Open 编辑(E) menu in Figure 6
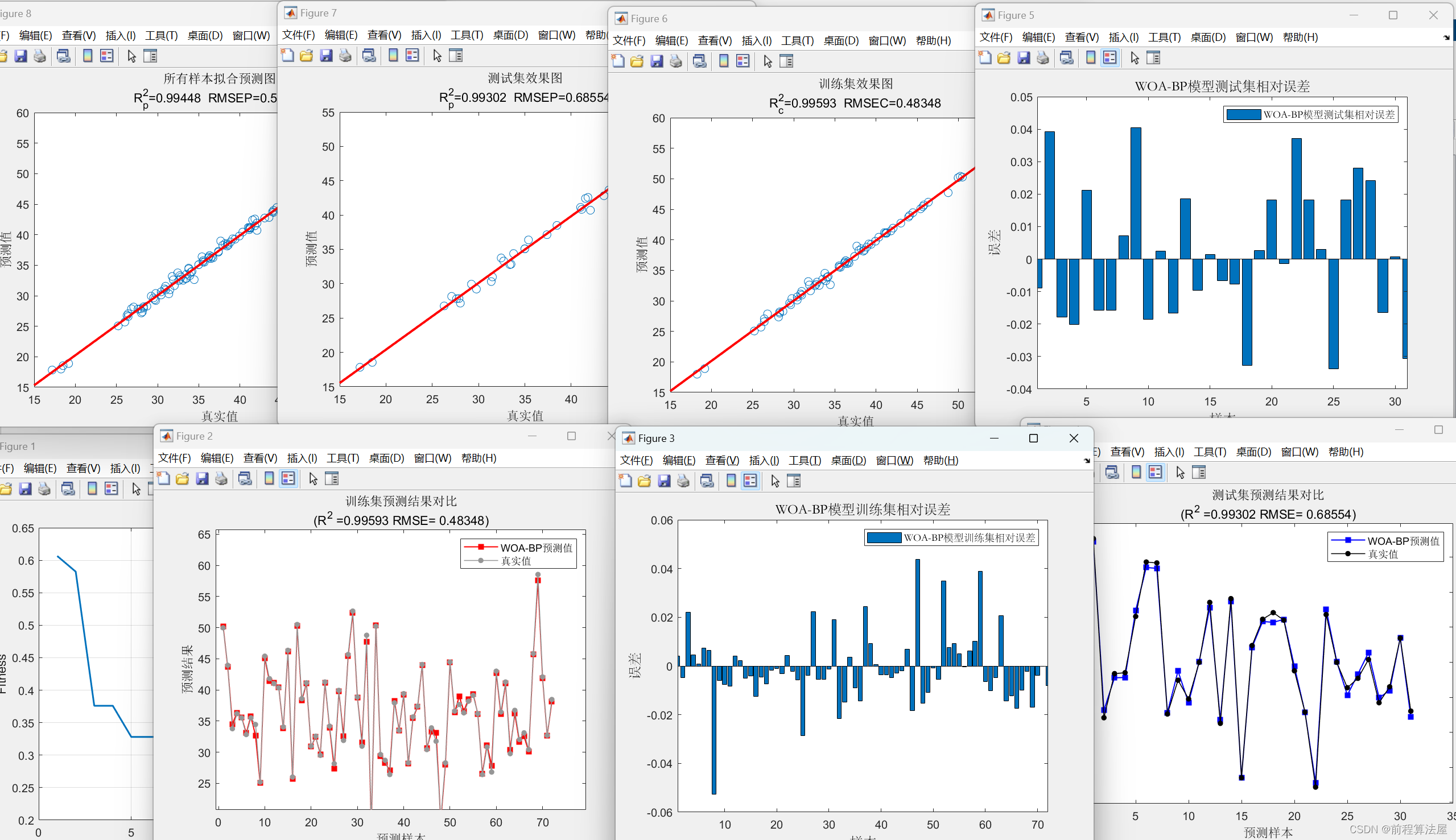Image resolution: width=1456 pixels, height=840 pixels. [672, 41]
